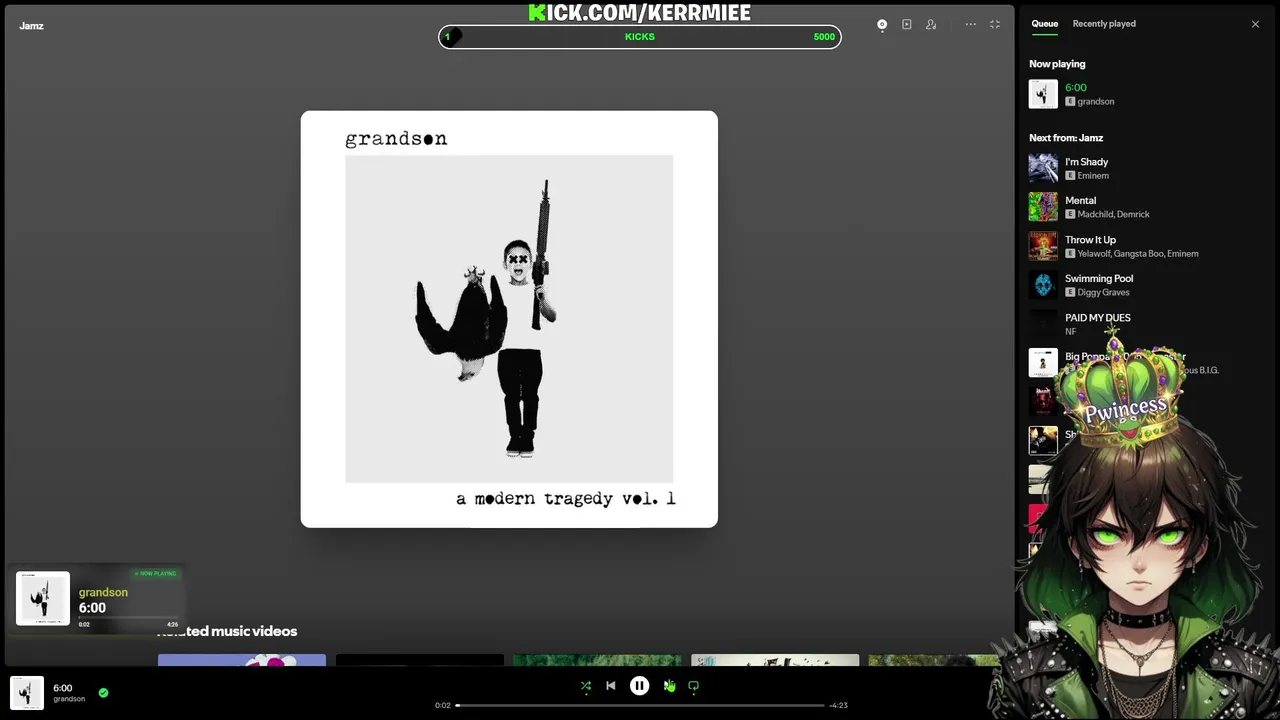
Task: Toggle the green saved checkmark
Action: pos(103,692)
